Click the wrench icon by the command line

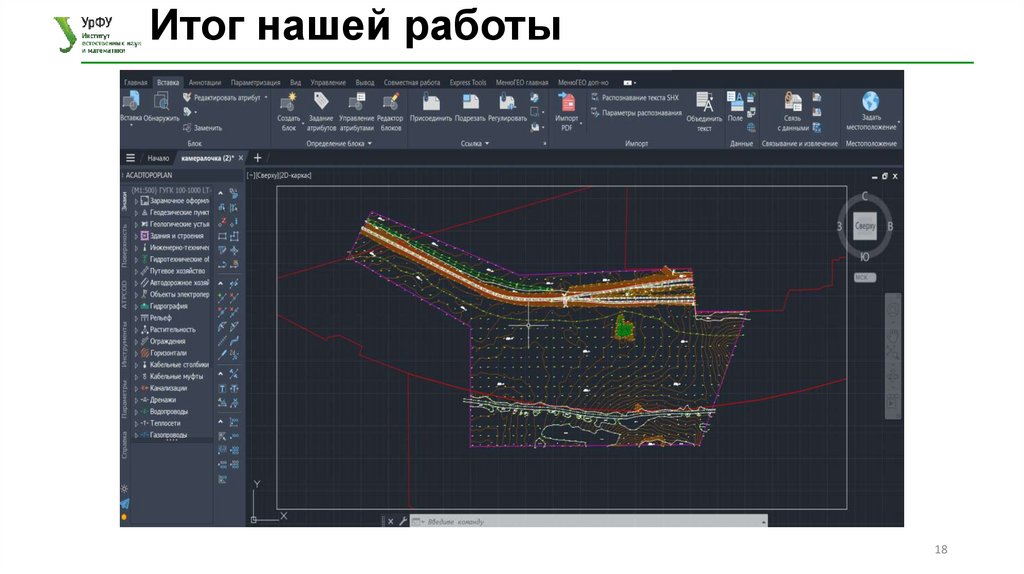tap(403, 521)
